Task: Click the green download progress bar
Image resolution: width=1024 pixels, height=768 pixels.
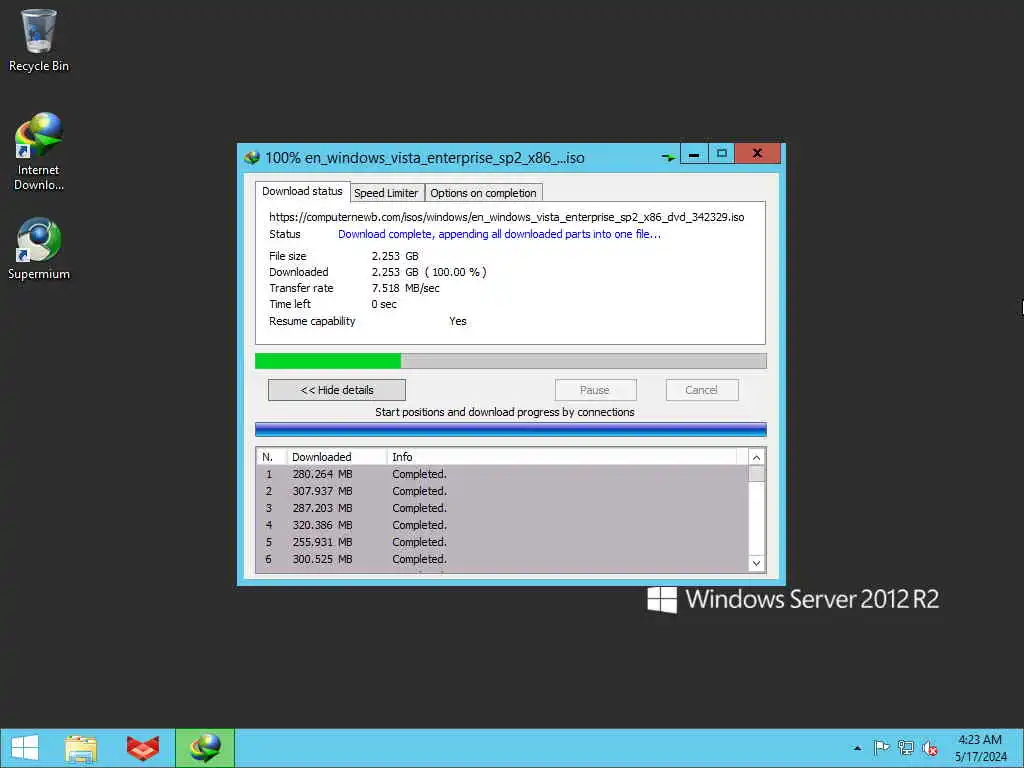Action: pyautogui.click(x=511, y=360)
